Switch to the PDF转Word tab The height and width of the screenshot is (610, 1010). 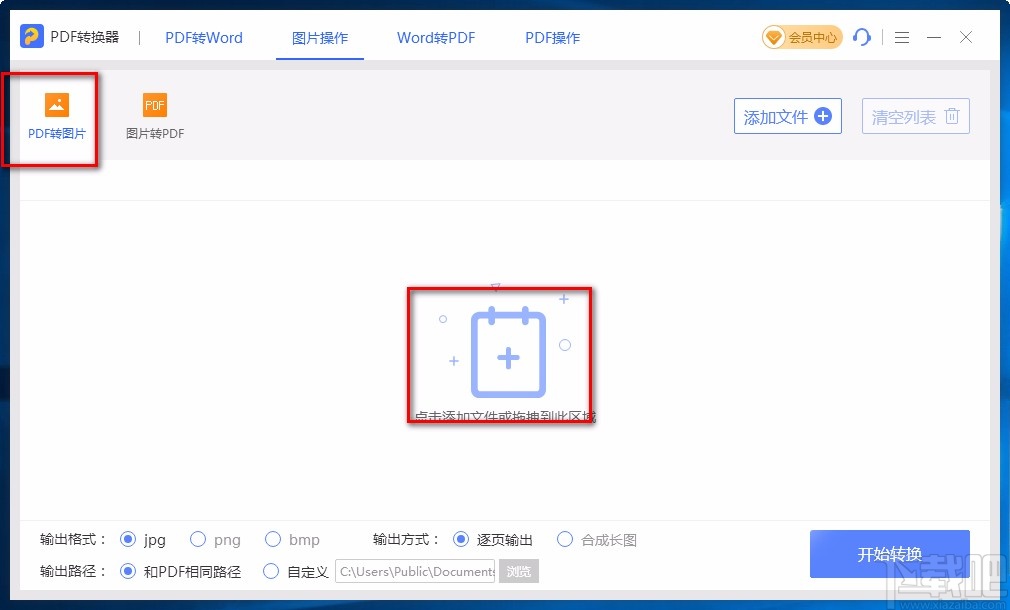[203, 37]
